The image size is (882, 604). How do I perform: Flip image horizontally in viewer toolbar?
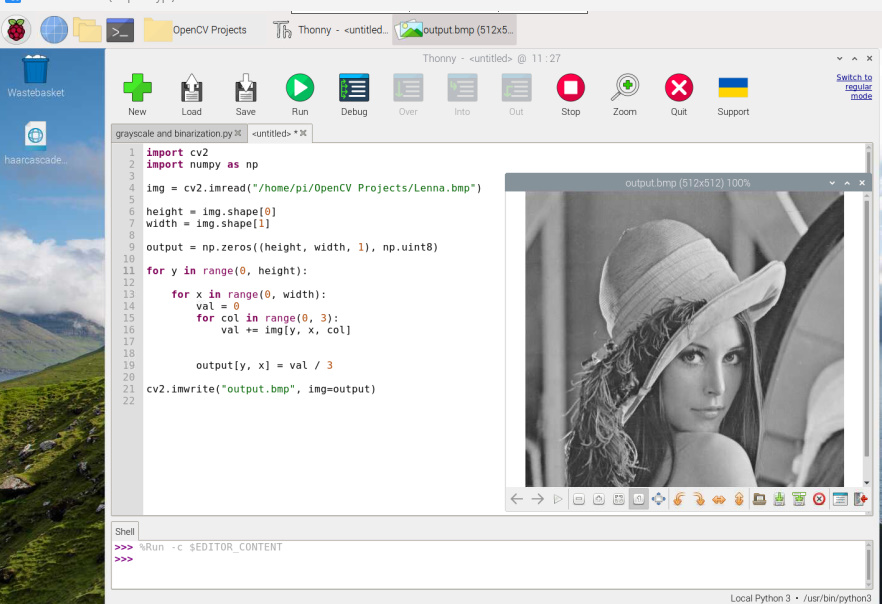(x=719, y=499)
